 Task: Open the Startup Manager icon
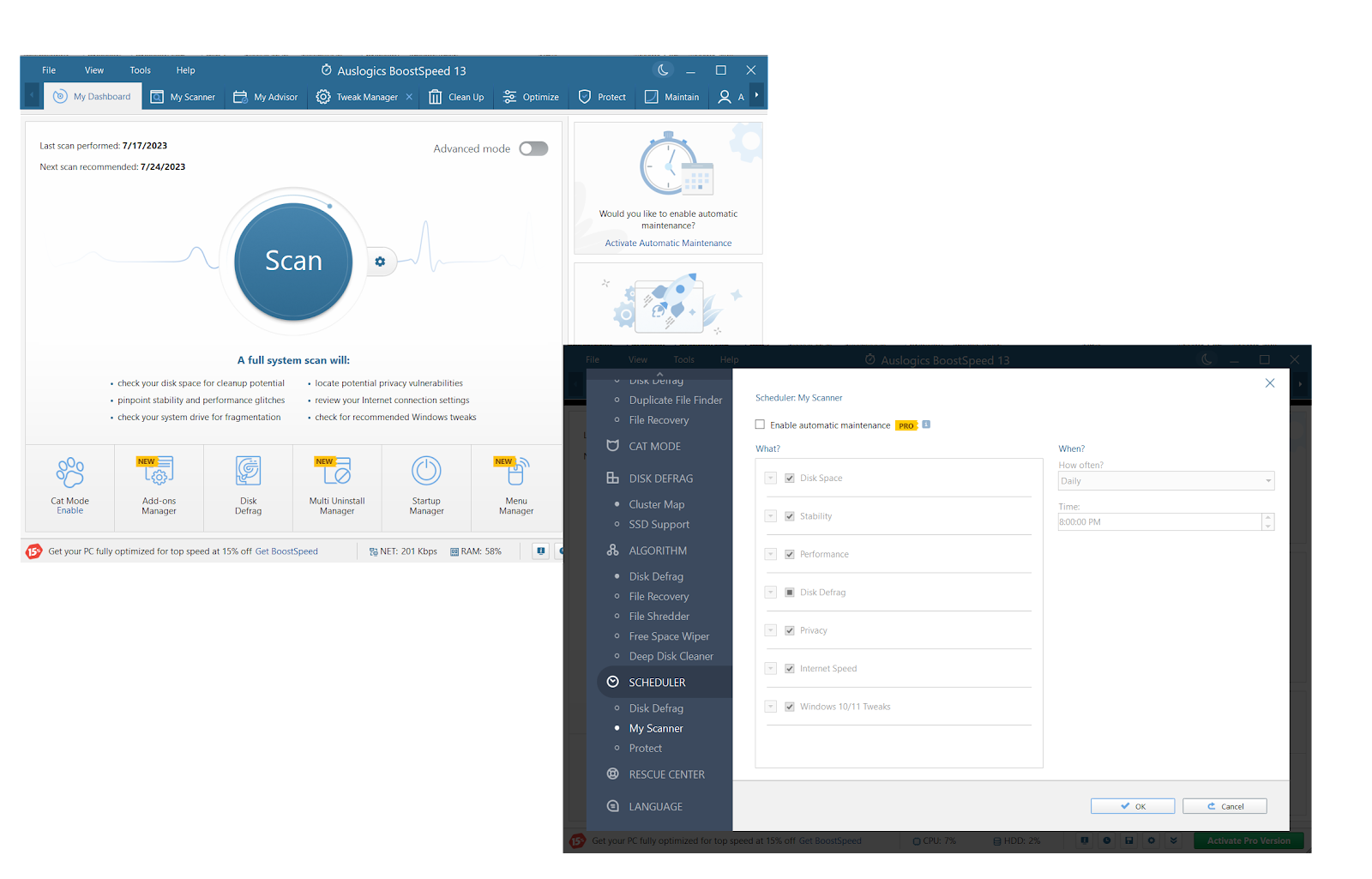coord(426,486)
